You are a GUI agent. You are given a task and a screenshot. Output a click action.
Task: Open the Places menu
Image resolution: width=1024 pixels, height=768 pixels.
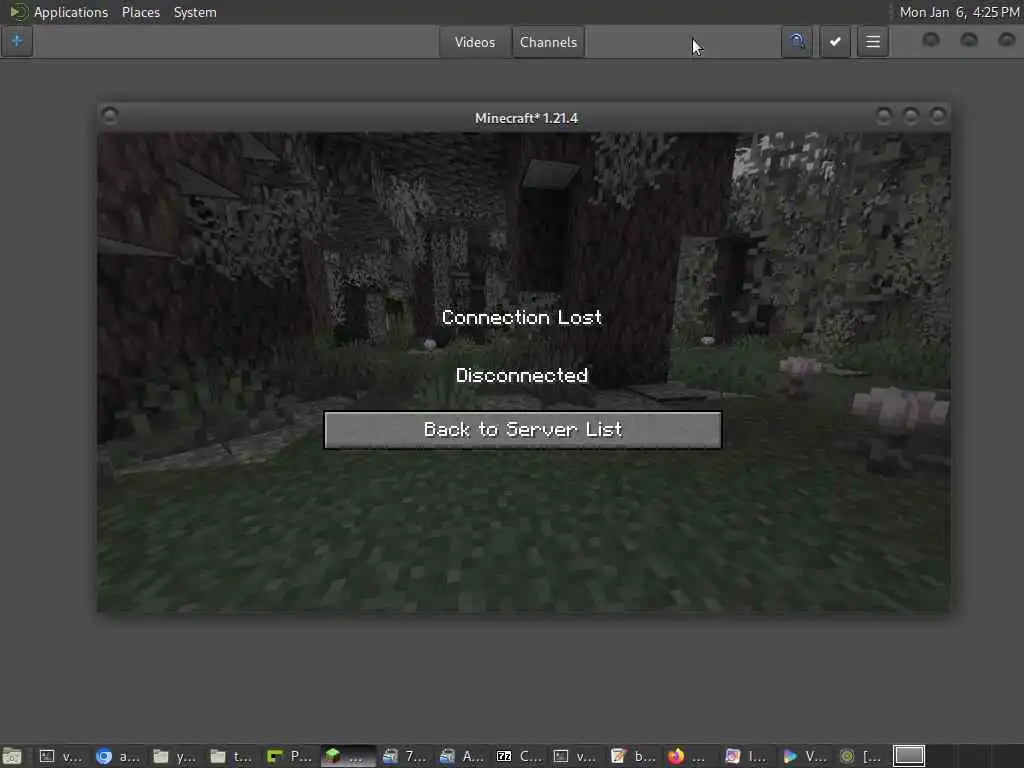click(x=141, y=12)
